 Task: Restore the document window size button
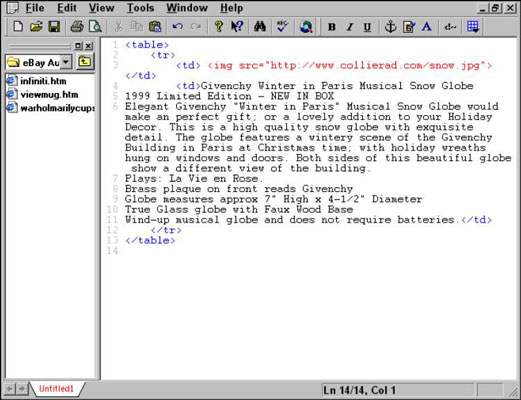point(495,8)
